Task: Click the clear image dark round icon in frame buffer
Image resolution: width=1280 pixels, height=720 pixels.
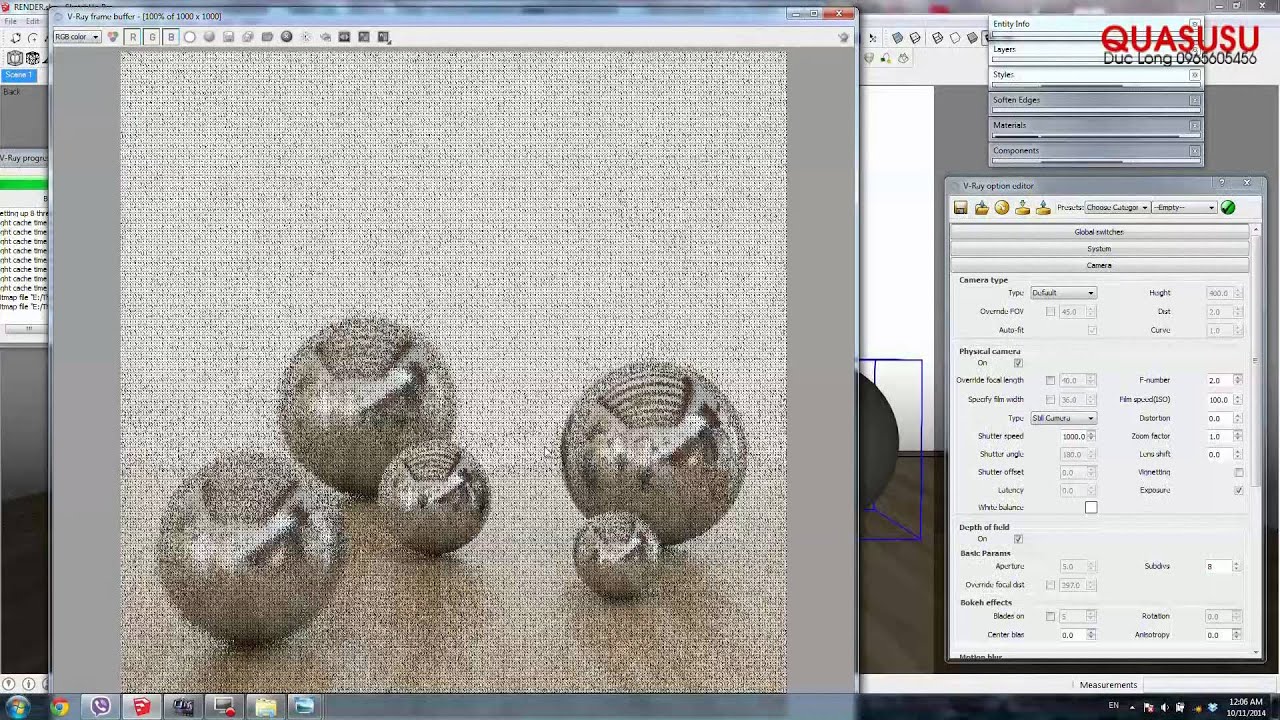Action: click(x=287, y=37)
